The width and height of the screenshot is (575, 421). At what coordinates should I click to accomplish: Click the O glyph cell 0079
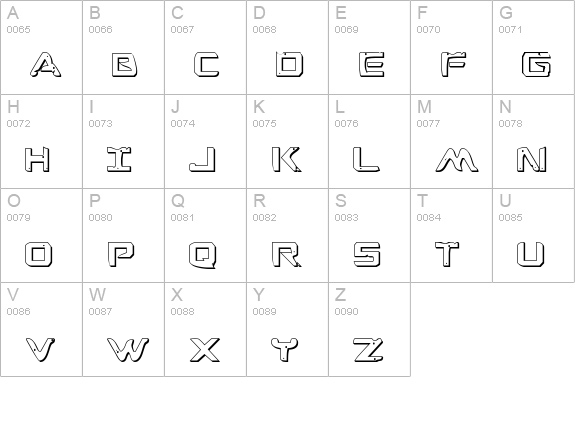tap(41, 235)
